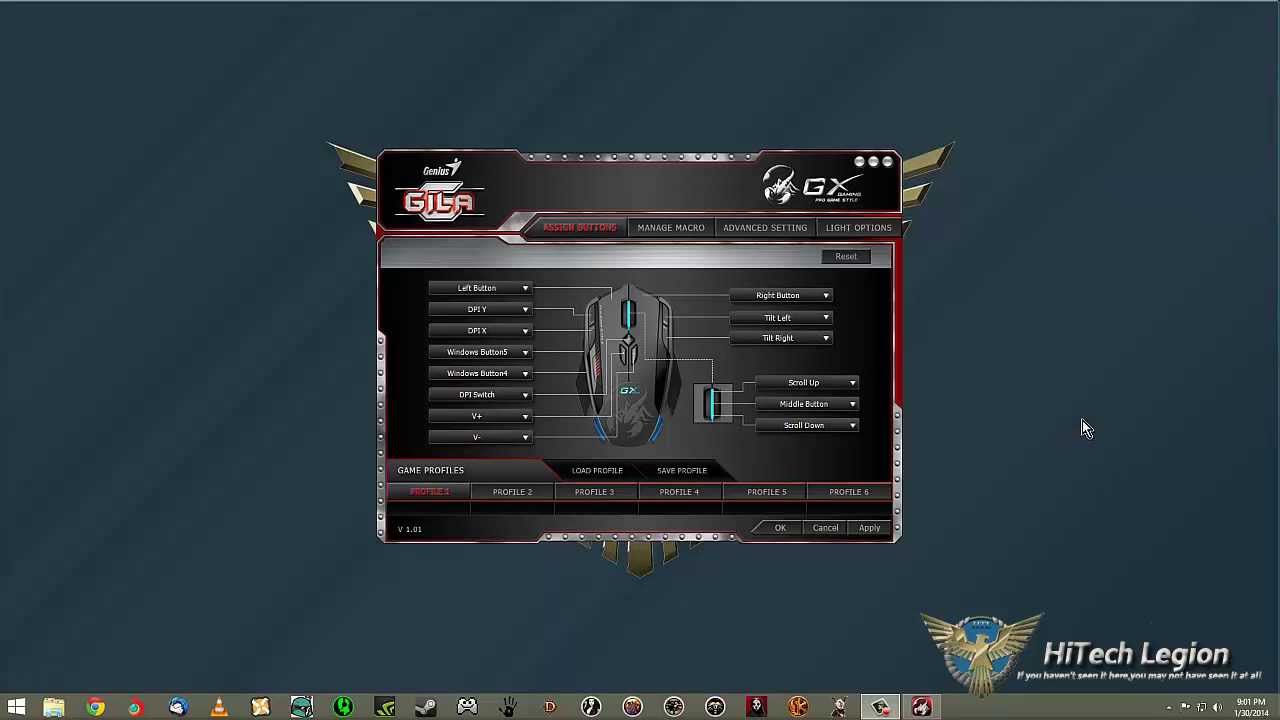Viewport: 1280px width, 720px height.
Task: Open the Middle Button dropdown
Action: [807, 404]
